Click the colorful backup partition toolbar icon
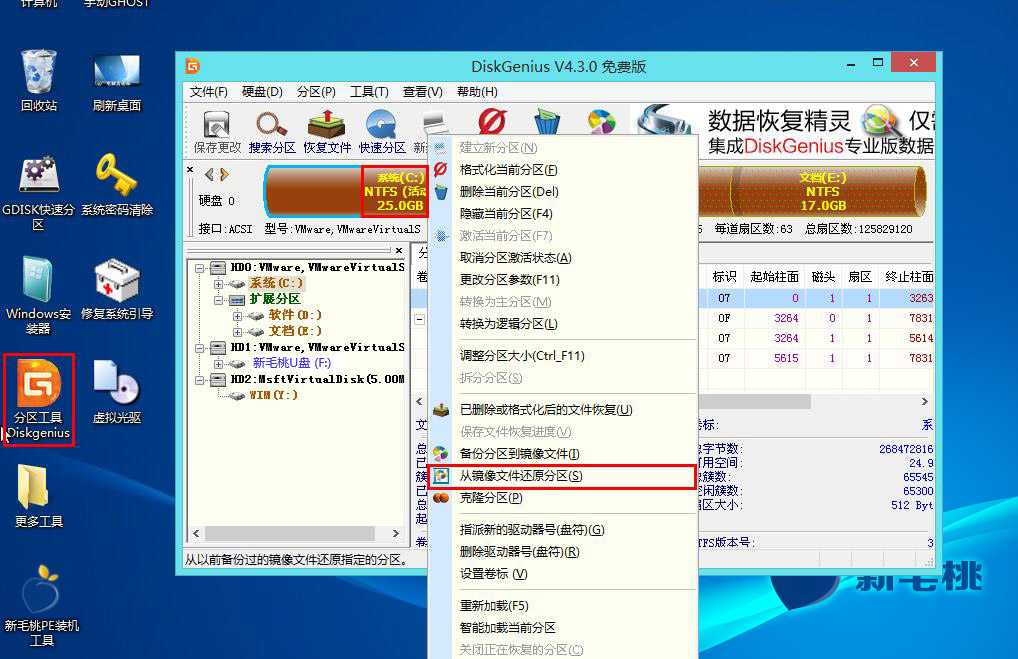 [601, 122]
